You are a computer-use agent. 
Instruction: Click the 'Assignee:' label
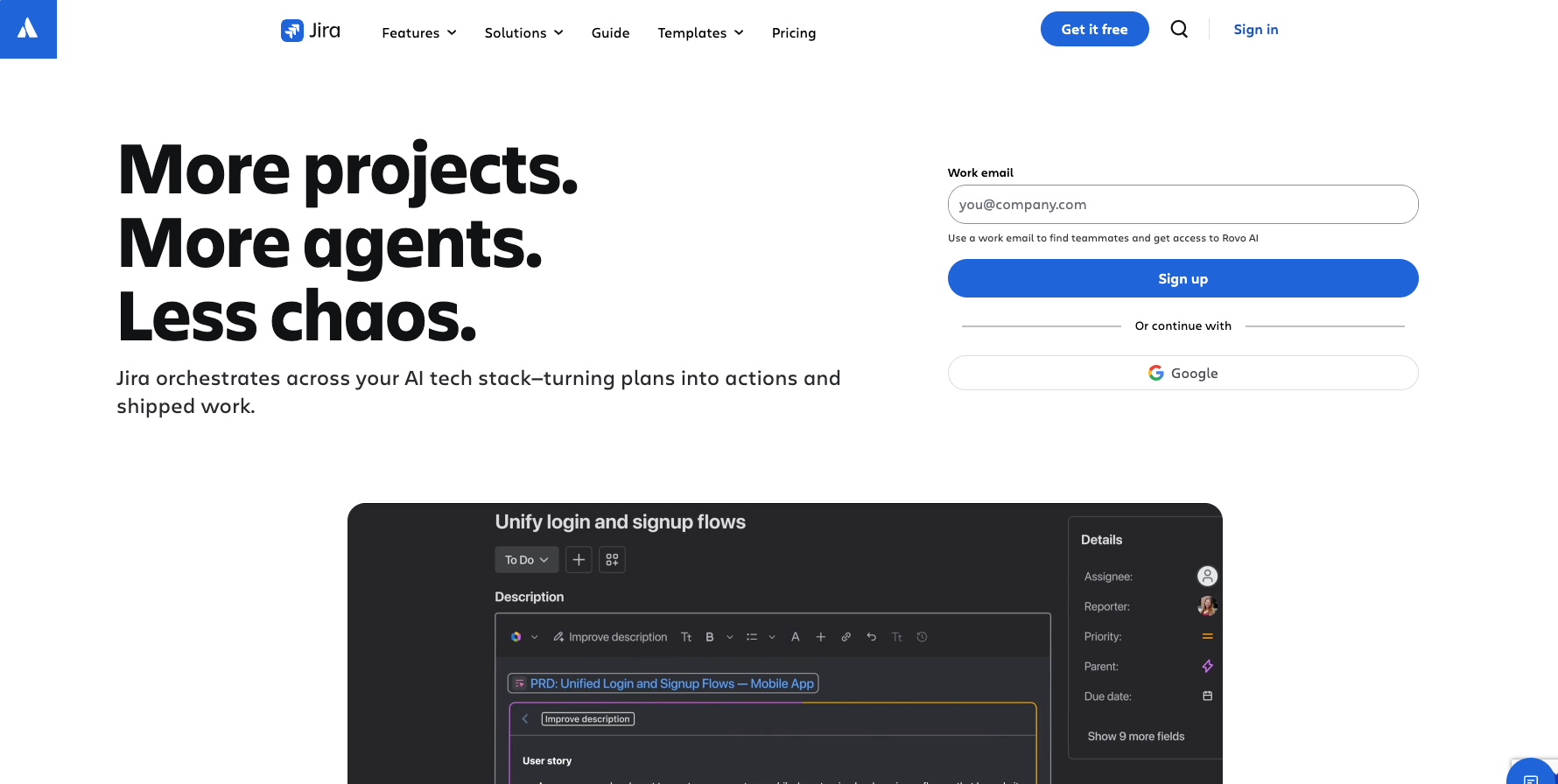(x=1108, y=577)
